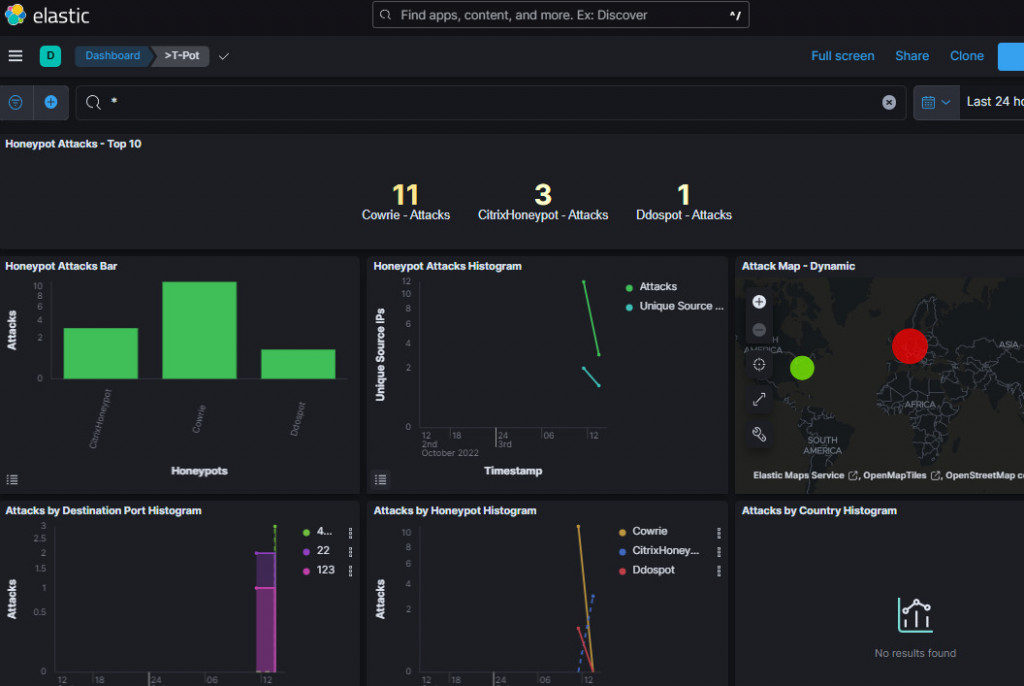The image size is (1024, 686).
Task: Open options for port 123 legend entry
Action: (x=351, y=571)
